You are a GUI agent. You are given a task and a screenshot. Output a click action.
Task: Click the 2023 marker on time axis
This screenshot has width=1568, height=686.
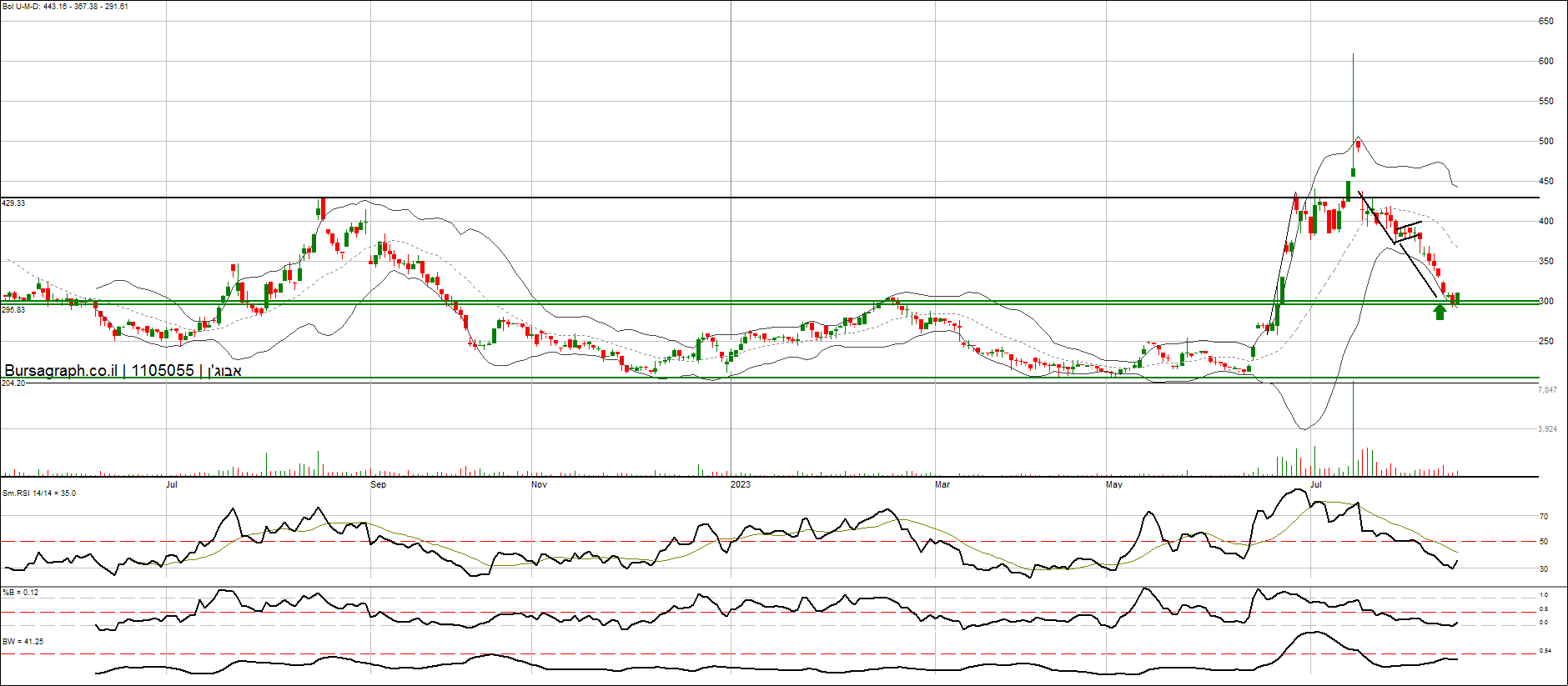point(740,484)
